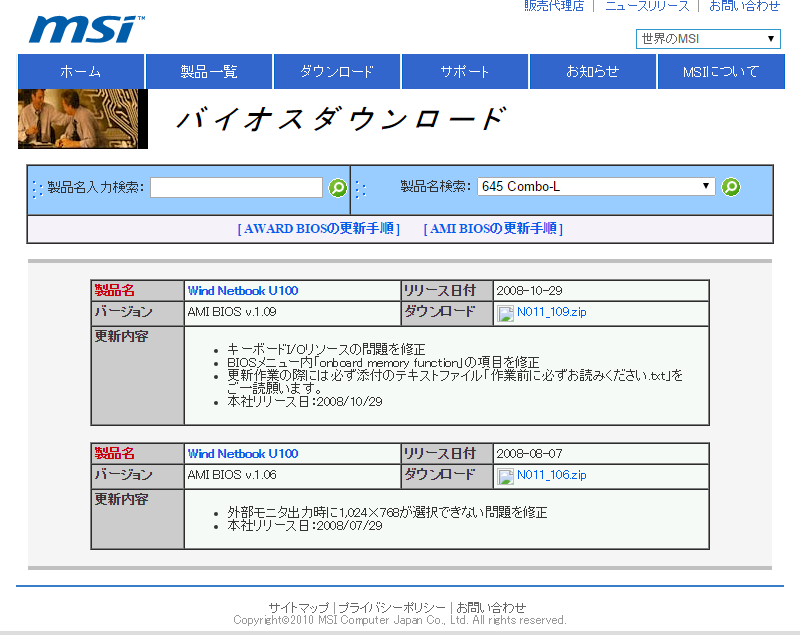Image resolution: width=800 pixels, height=635 pixels.
Task: Open お問い合わせ link in footer
Action: tap(491, 607)
